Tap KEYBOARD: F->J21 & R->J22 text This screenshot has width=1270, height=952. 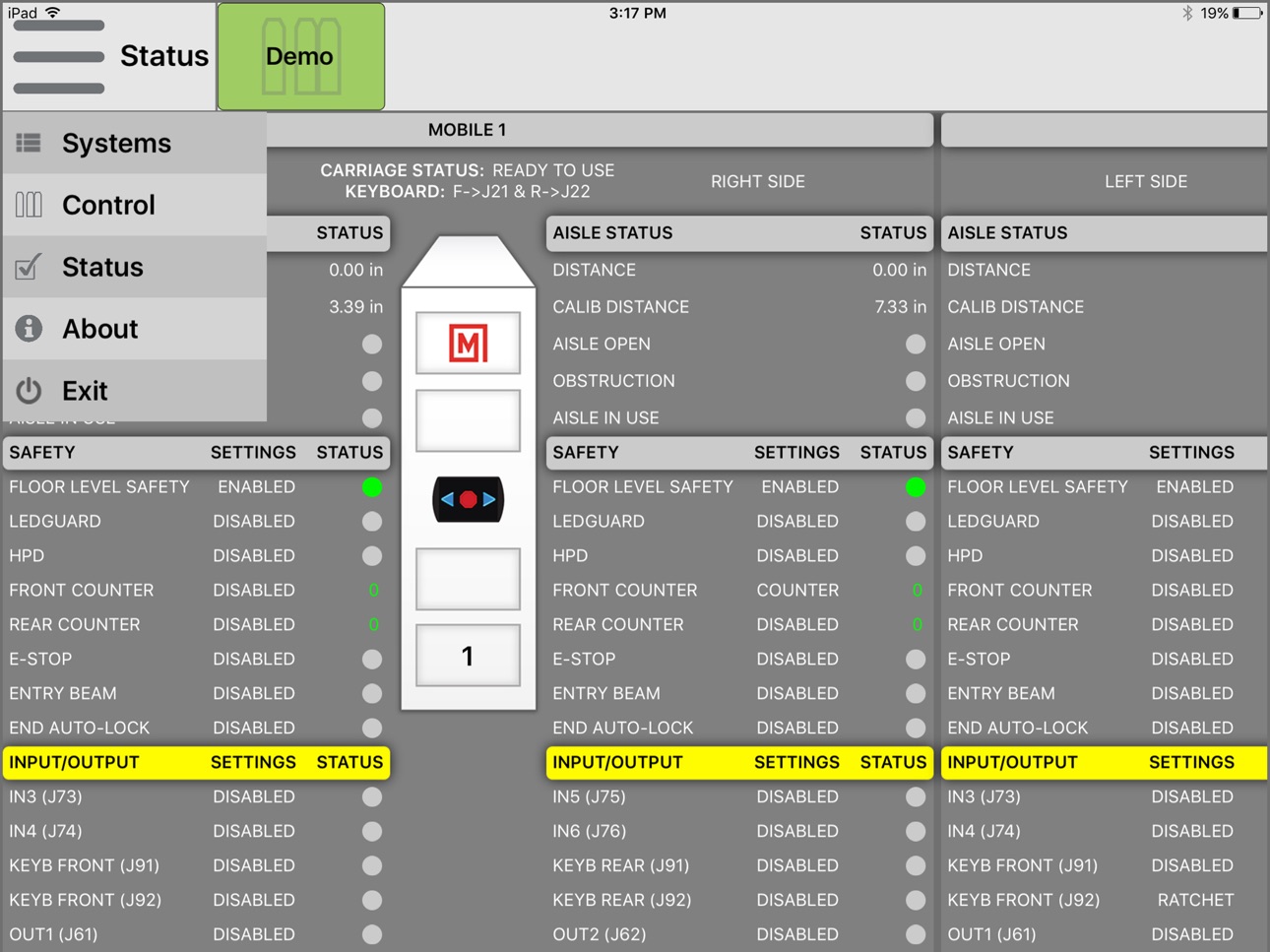[x=468, y=192]
